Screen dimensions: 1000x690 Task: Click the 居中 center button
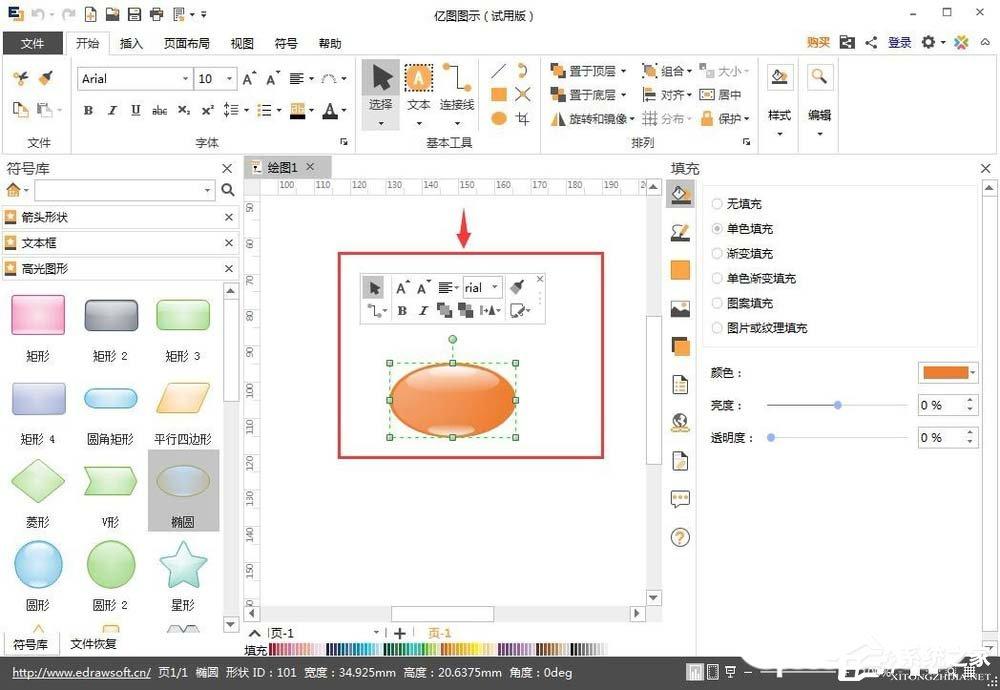(x=721, y=95)
